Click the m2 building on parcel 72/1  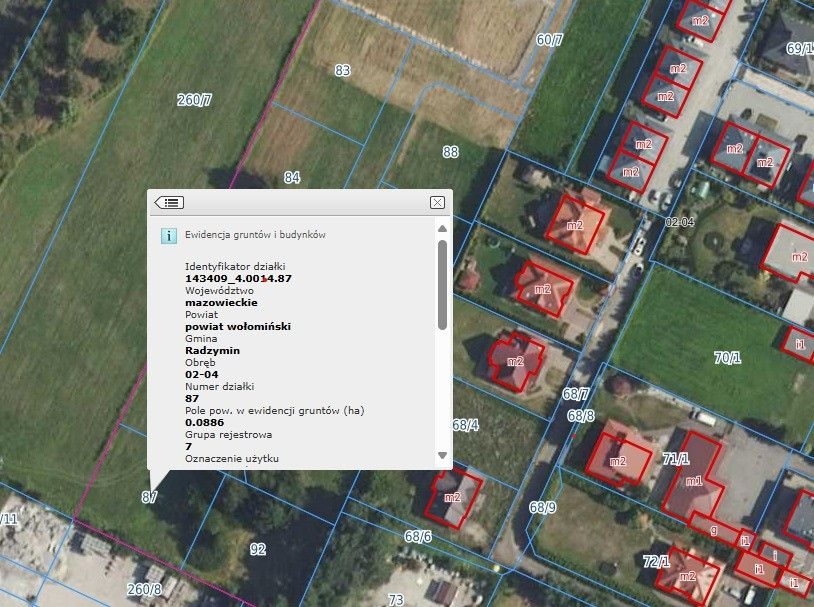(x=688, y=576)
